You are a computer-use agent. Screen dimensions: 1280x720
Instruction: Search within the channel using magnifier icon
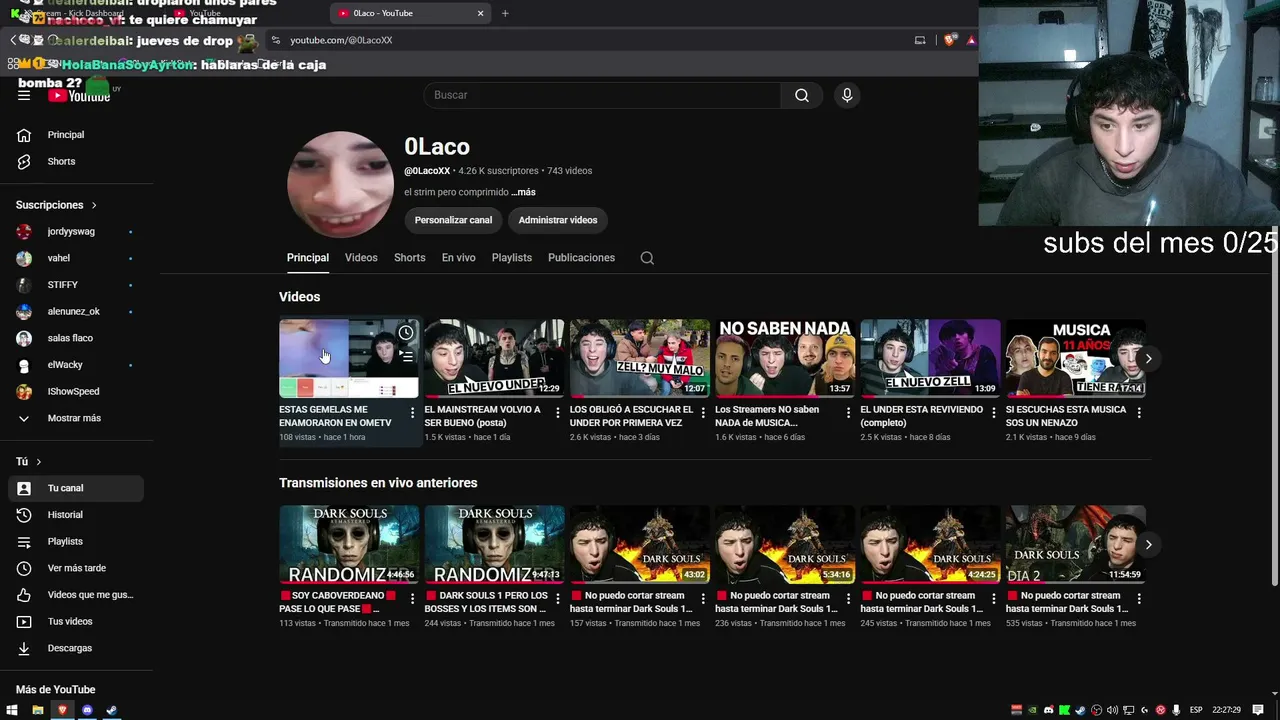(x=647, y=258)
